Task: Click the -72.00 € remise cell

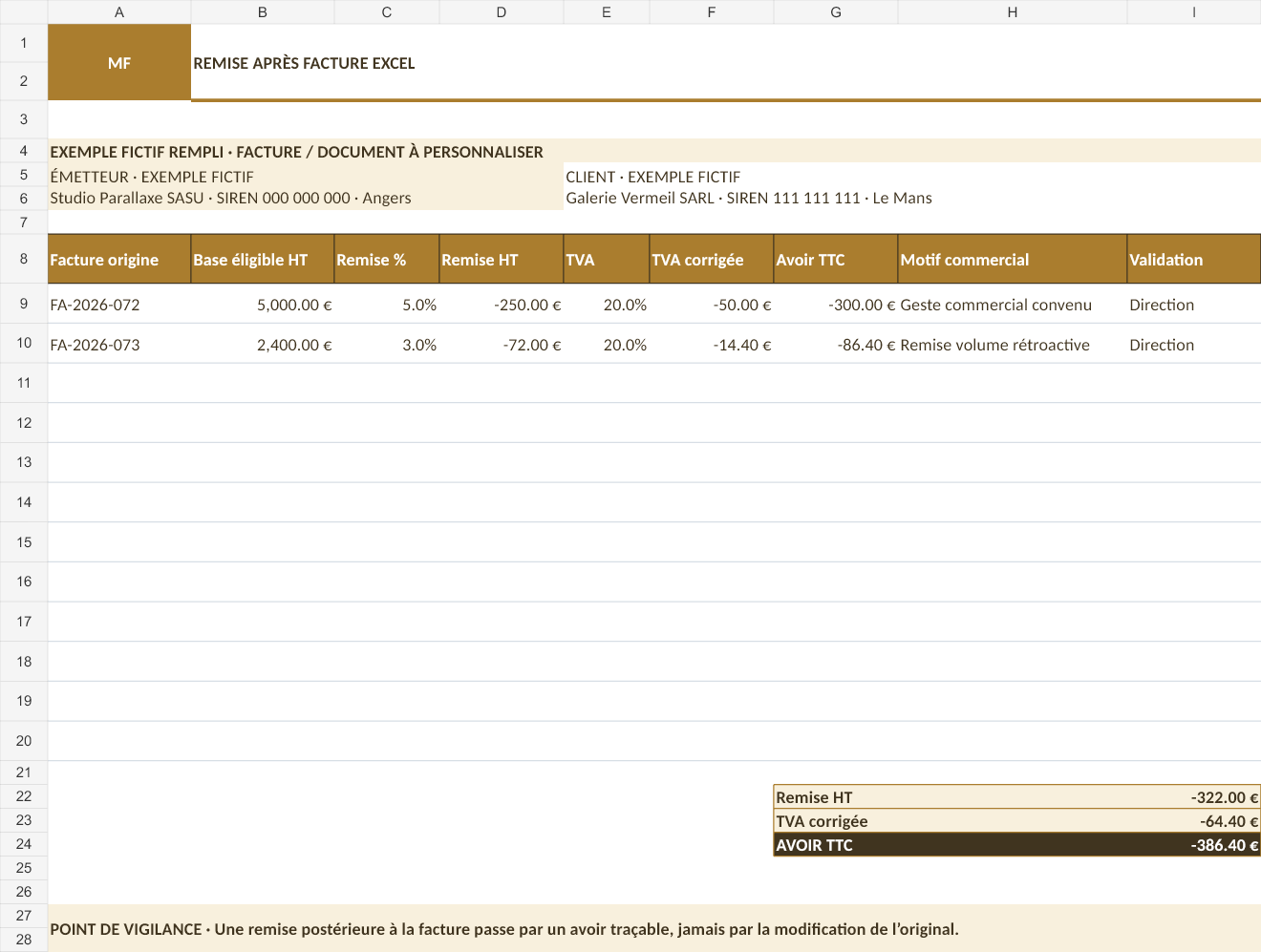Action: [x=502, y=344]
